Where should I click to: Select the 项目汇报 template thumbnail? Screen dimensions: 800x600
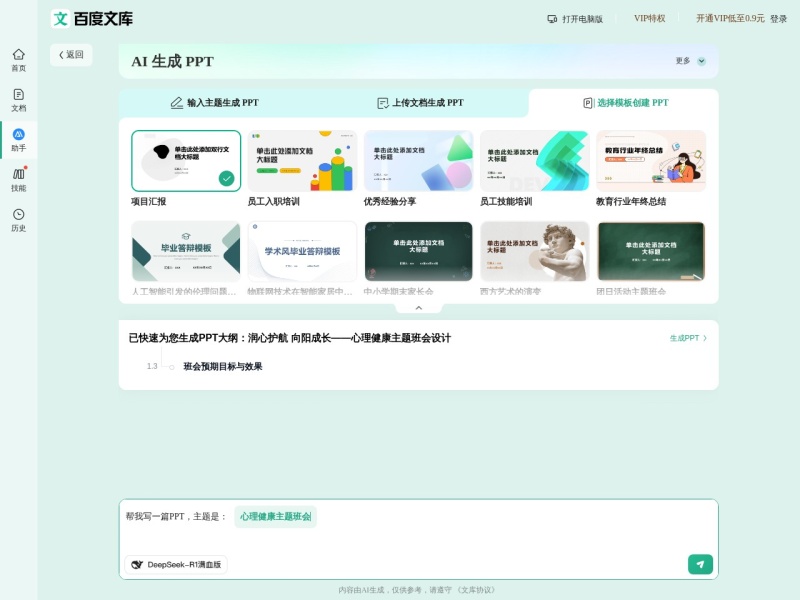186,161
